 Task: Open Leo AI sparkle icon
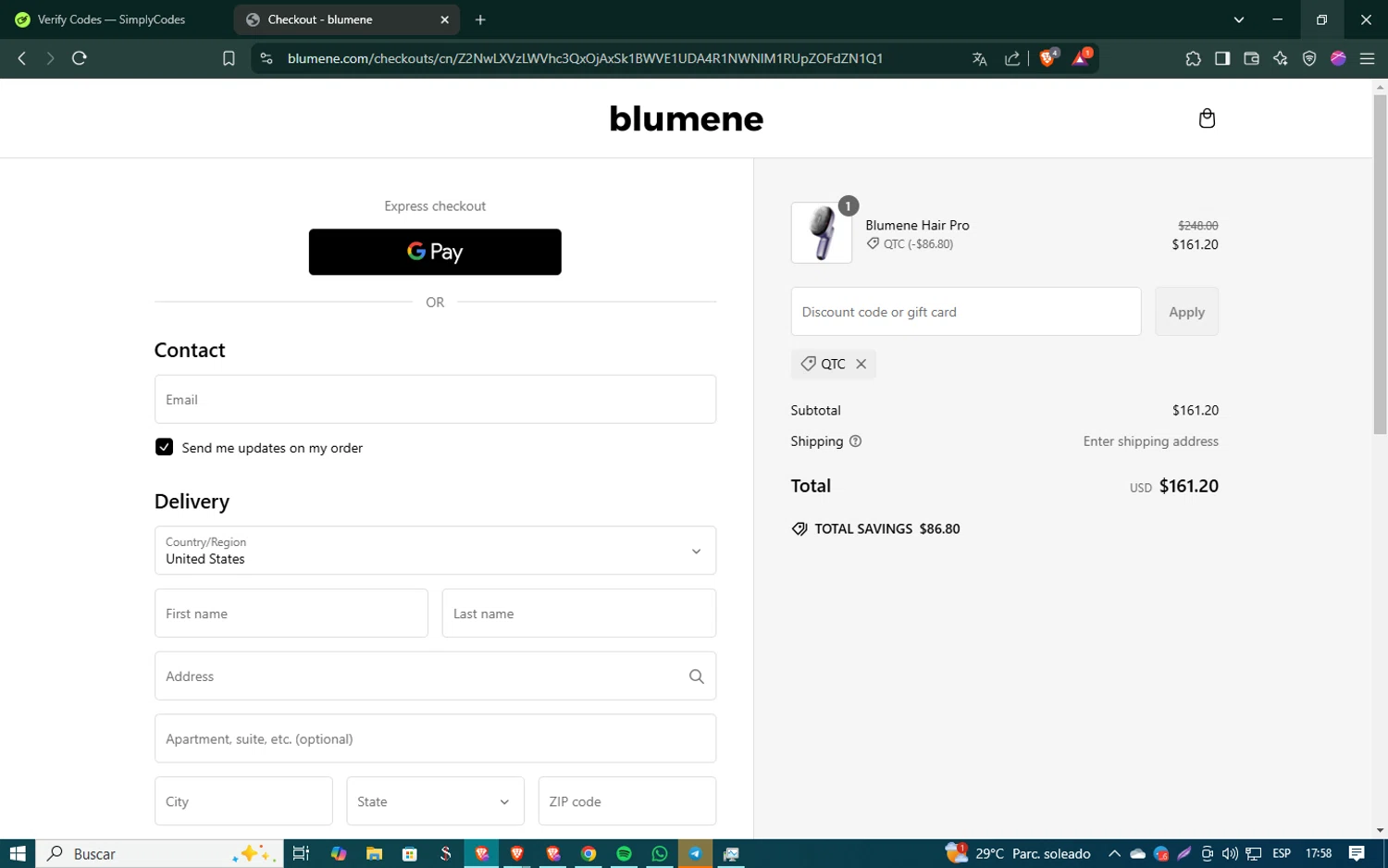[x=1281, y=58]
